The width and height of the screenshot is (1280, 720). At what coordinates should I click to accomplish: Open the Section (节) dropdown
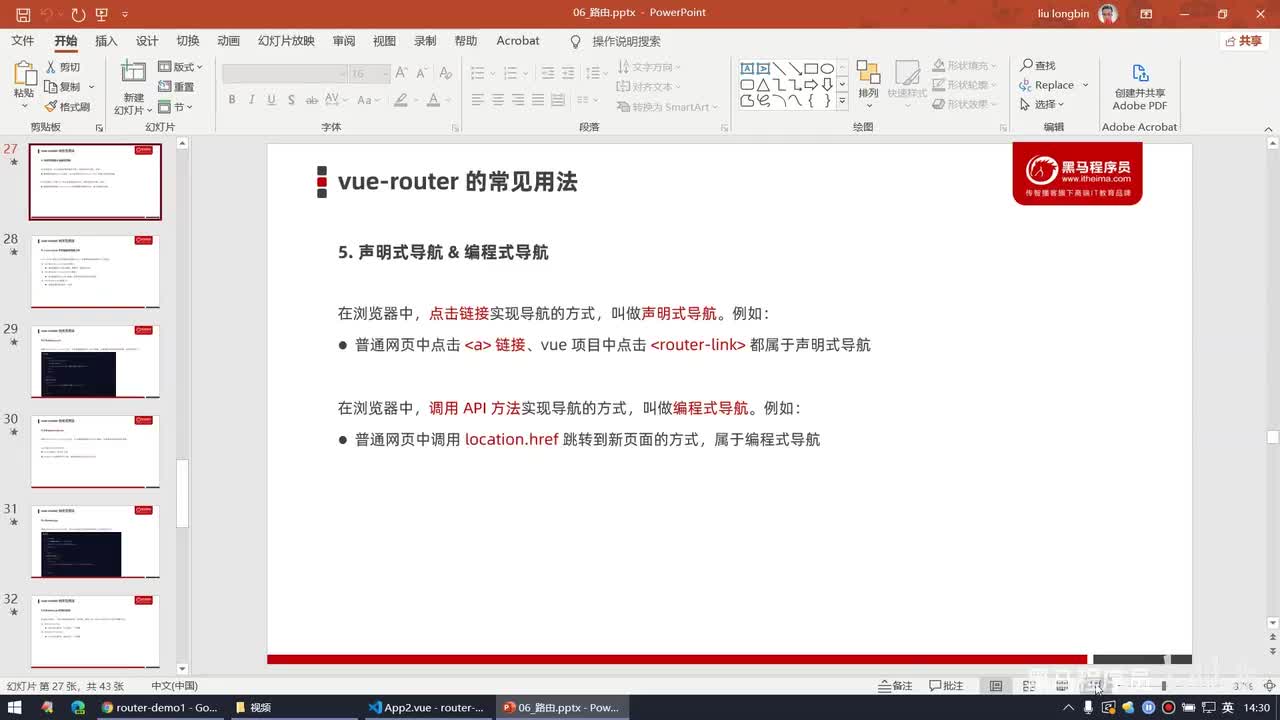(176, 107)
